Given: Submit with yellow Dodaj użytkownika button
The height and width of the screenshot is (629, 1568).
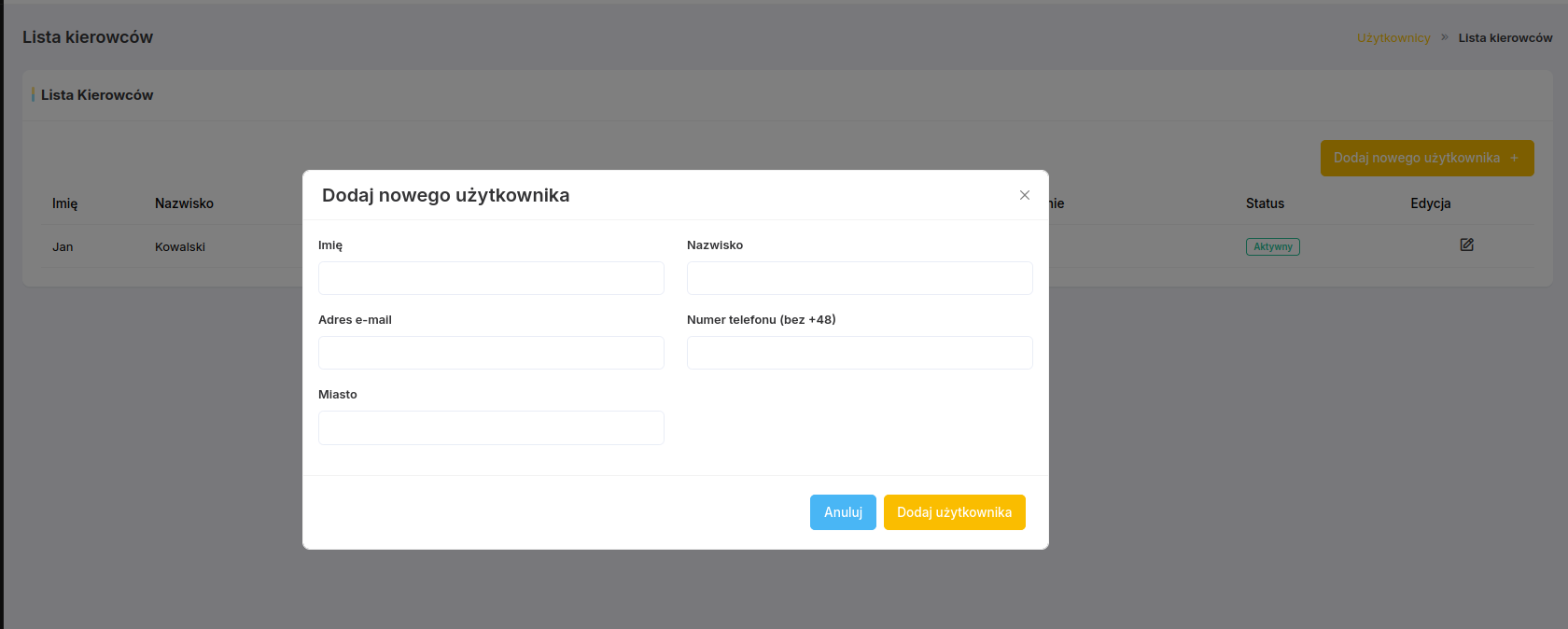Looking at the screenshot, I should pos(954,512).
